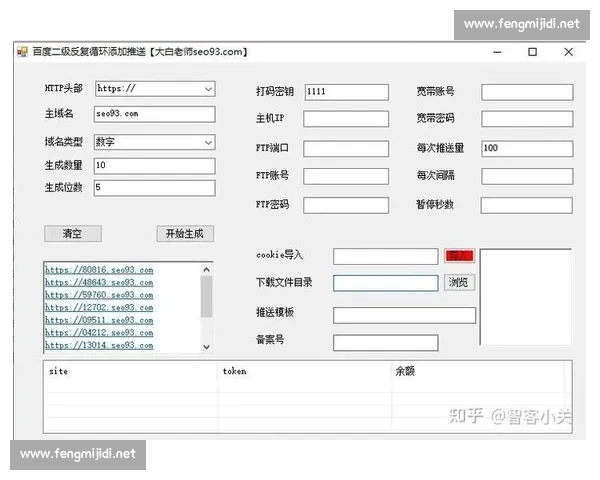
Task: Click the 每次间隔 input field
Action: coord(527,176)
